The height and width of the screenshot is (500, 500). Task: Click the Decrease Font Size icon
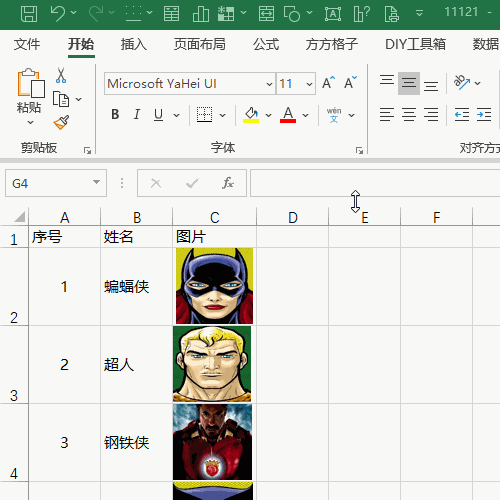point(350,83)
